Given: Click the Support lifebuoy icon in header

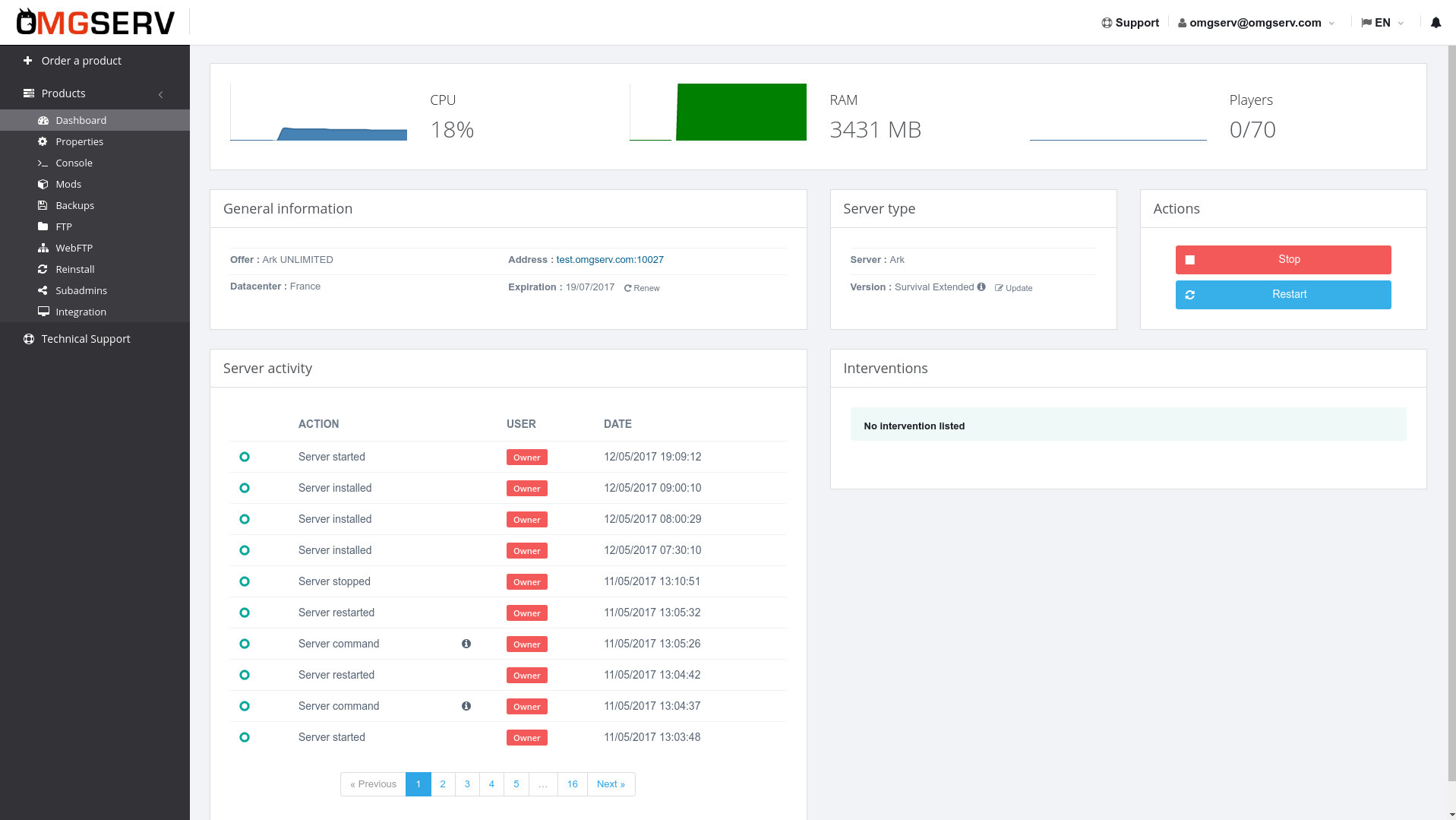Looking at the screenshot, I should (x=1107, y=23).
